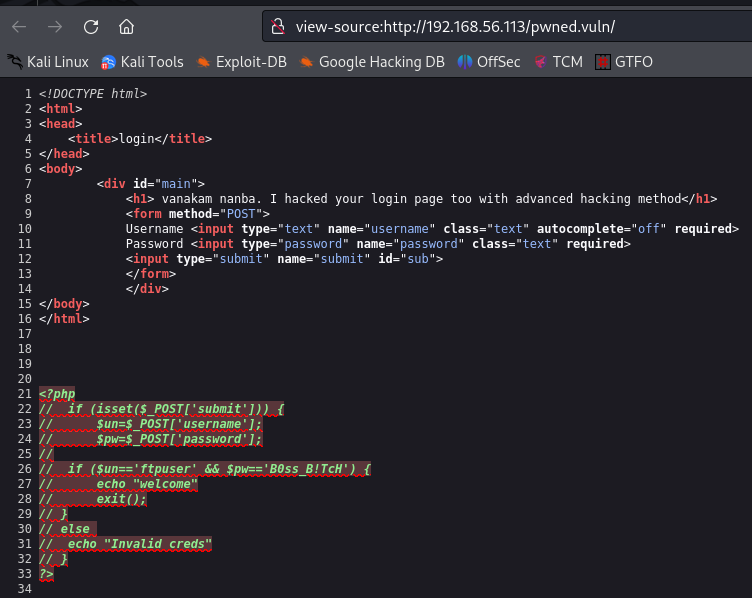752x598 pixels.
Task: Click the h1 'vanakam nanba' line
Action: (x=420, y=199)
